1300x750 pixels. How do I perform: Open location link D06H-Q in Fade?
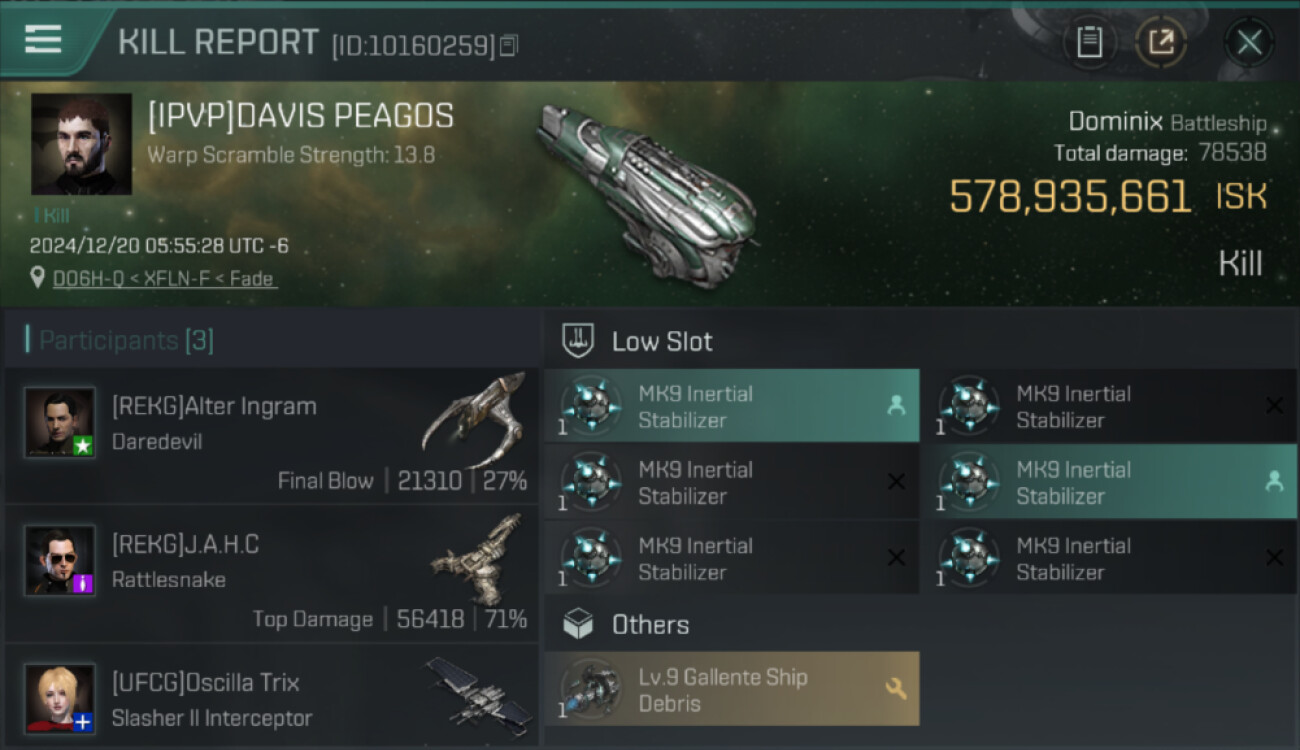pyautogui.click(x=164, y=279)
